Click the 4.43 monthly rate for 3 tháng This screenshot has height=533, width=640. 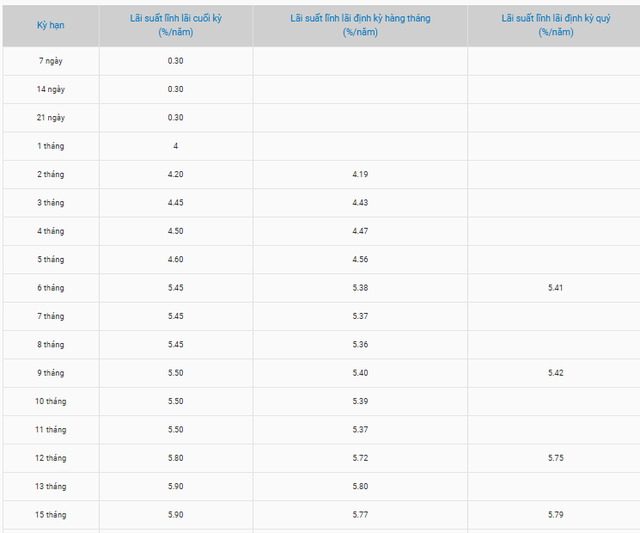[x=360, y=202]
